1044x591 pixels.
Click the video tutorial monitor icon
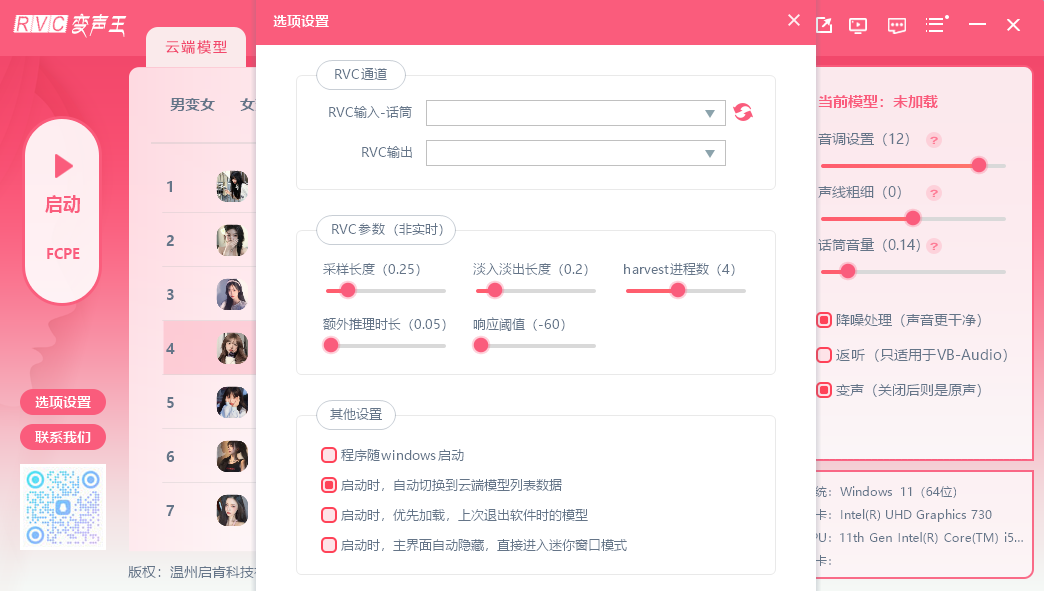[x=857, y=25]
